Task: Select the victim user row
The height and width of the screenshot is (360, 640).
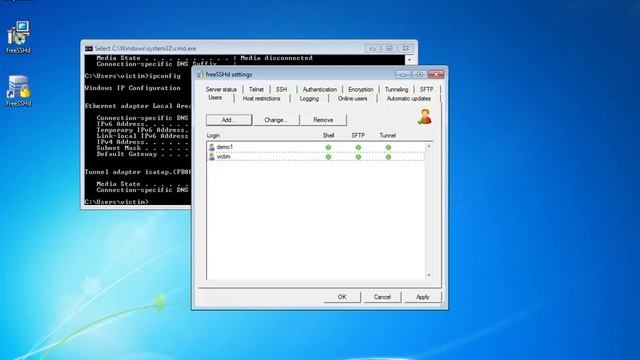Action: [x=316, y=157]
